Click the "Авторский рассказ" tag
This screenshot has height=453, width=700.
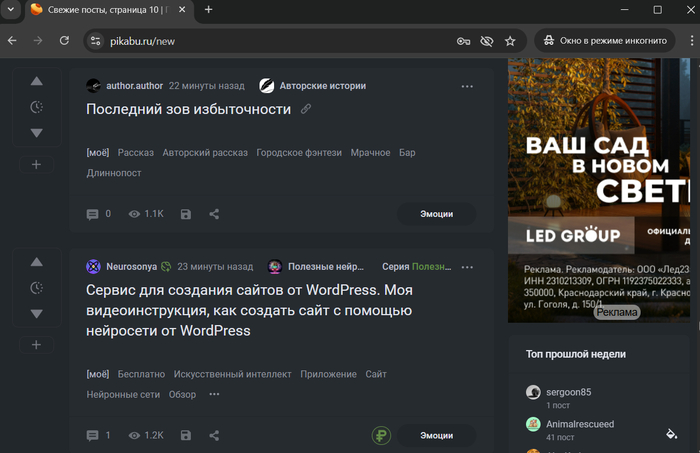[x=205, y=153]
